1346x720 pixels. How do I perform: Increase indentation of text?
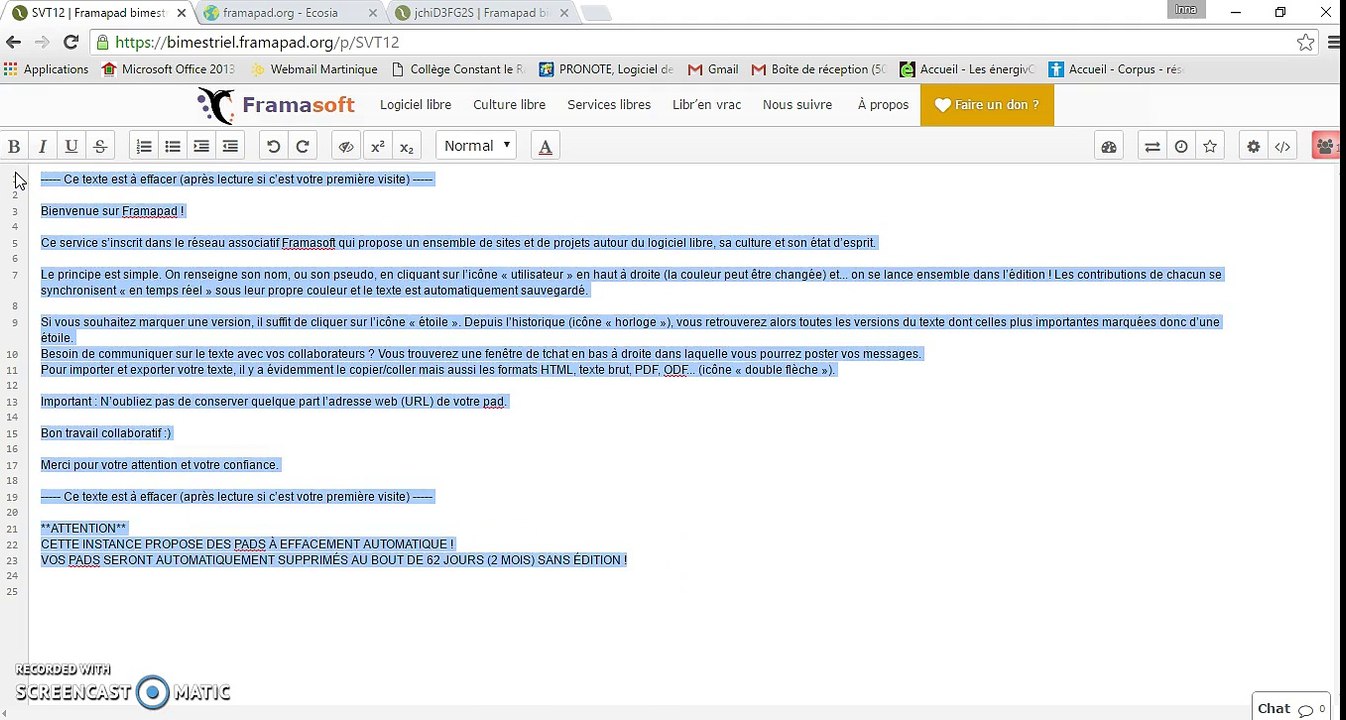pos(201,146)
